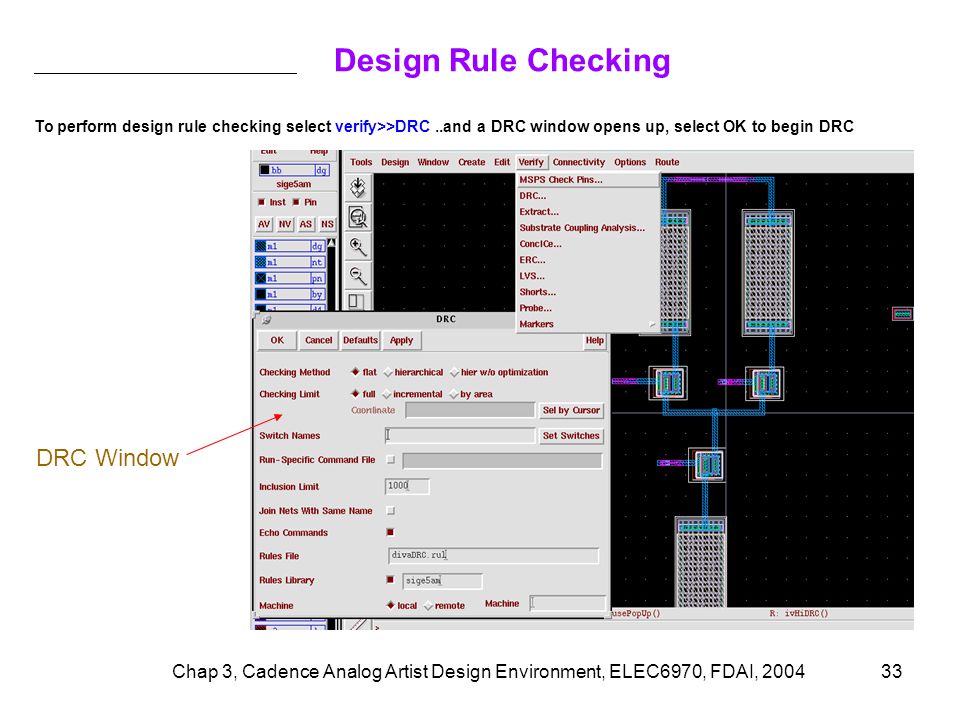Enable Run-Specific Command File checkbox
960x720 pixels.
point(391,460)
